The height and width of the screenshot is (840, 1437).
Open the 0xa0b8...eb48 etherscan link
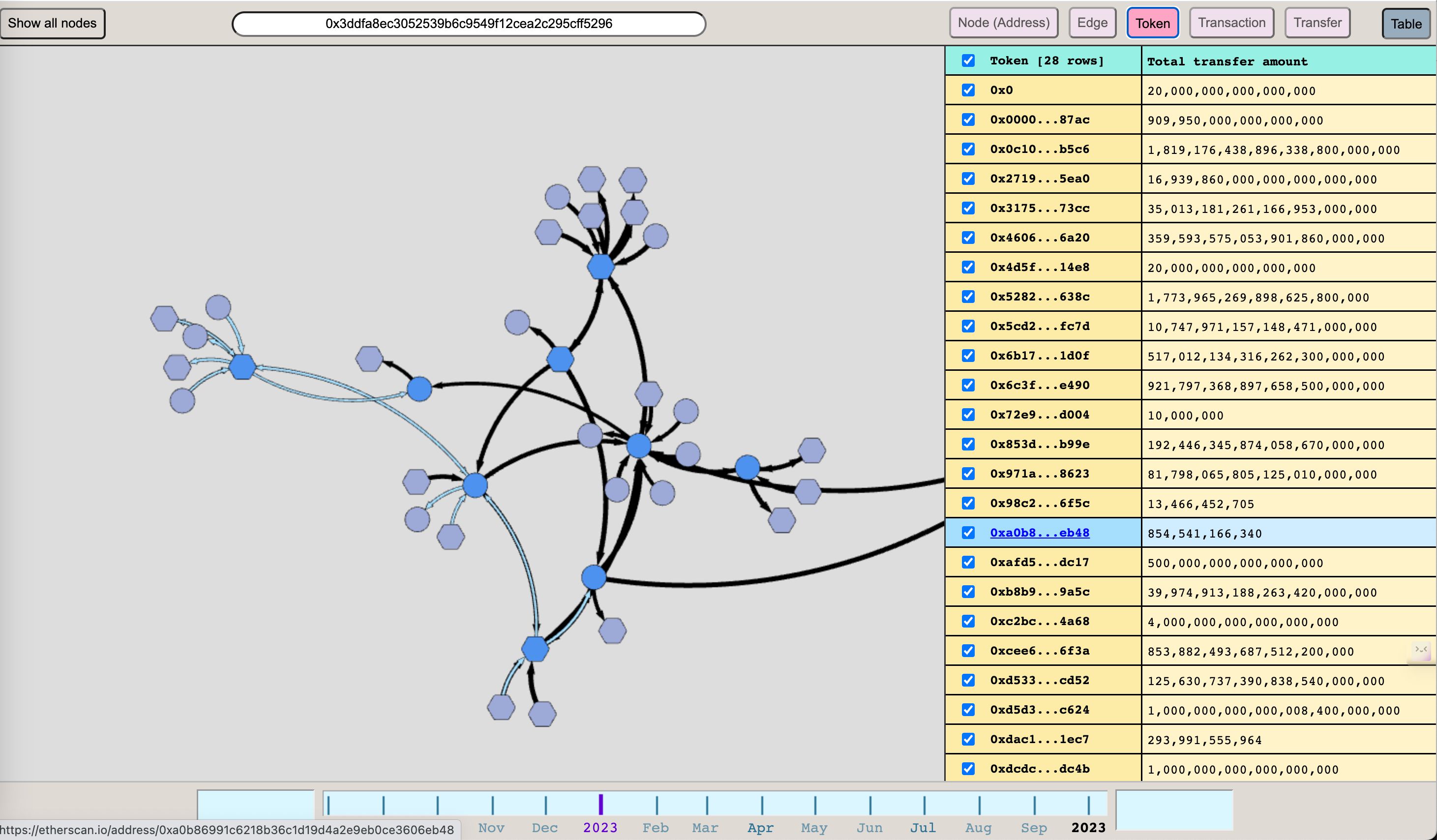tap(1040, 533)
